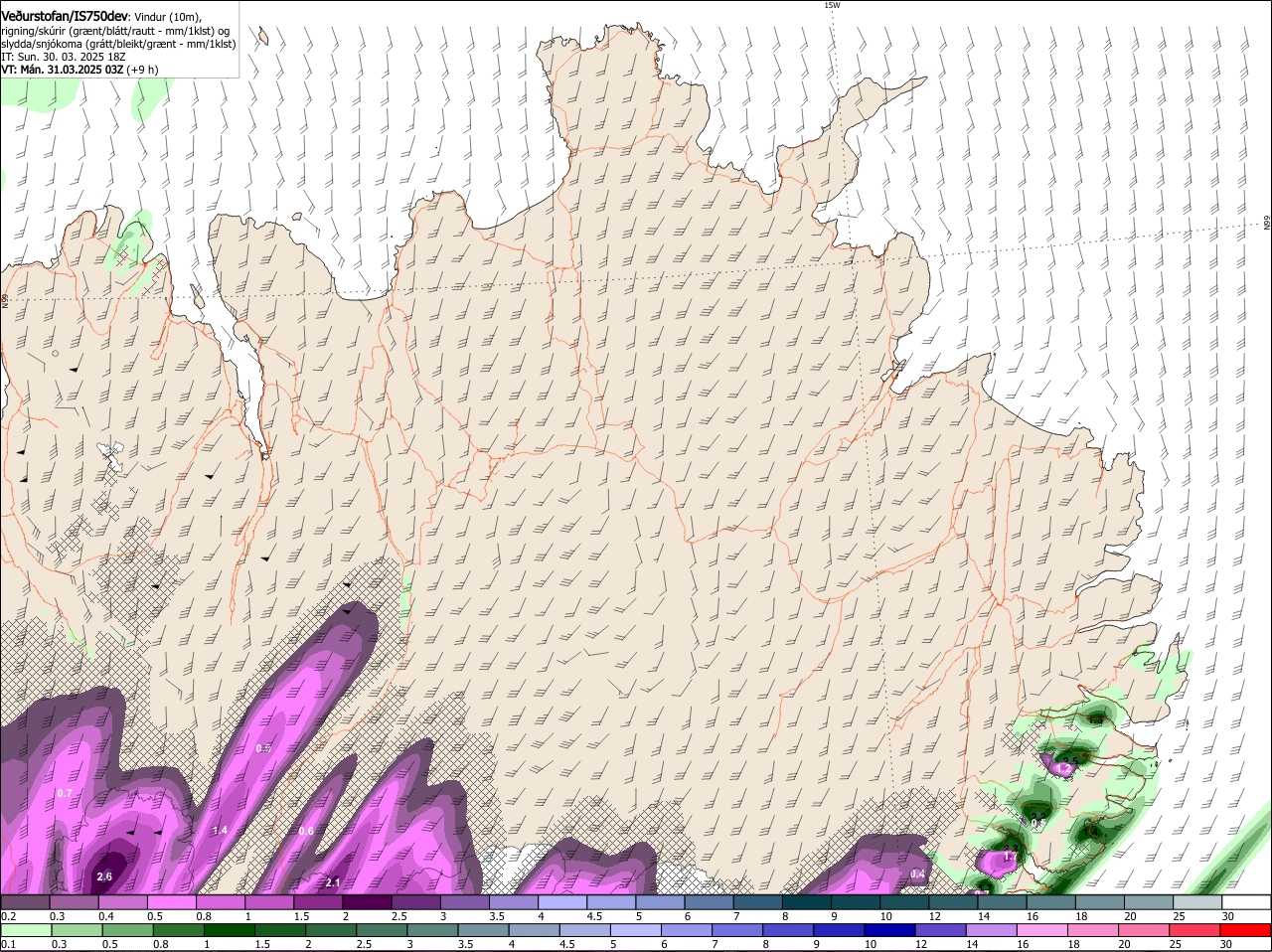The image size is (1272, 952).
Task: Select the pale grey 25 swatch, upper legend
Action: (1195, 901)
